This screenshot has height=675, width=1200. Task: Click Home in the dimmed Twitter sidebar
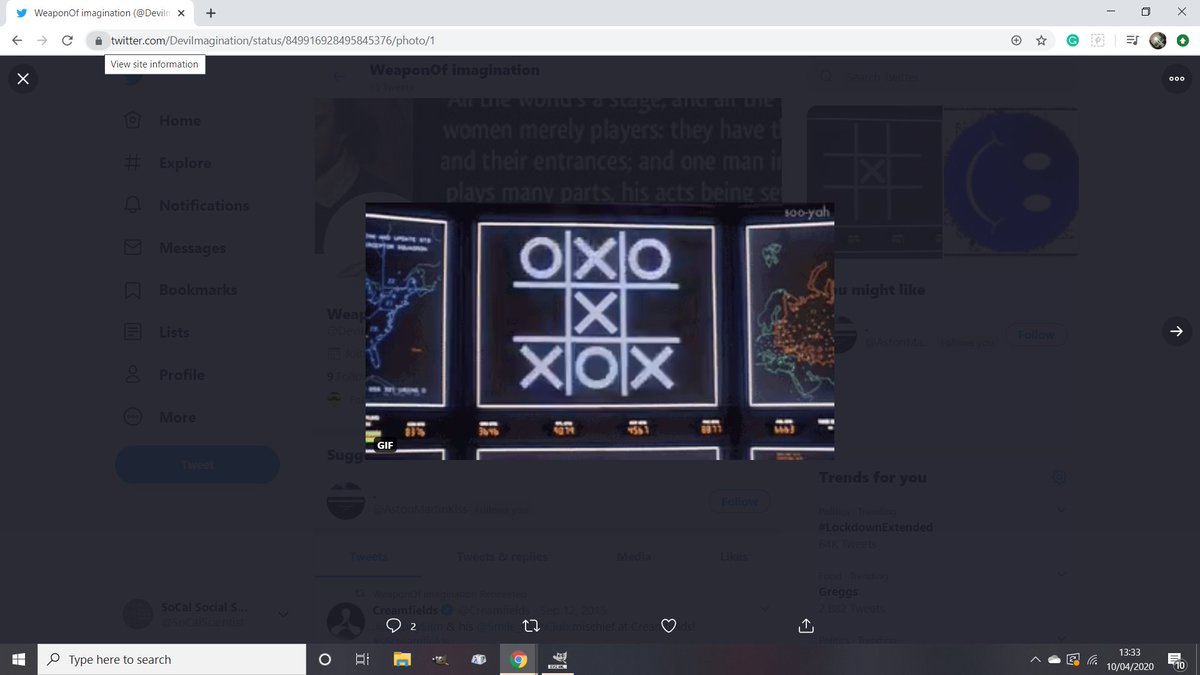[161, 120]
